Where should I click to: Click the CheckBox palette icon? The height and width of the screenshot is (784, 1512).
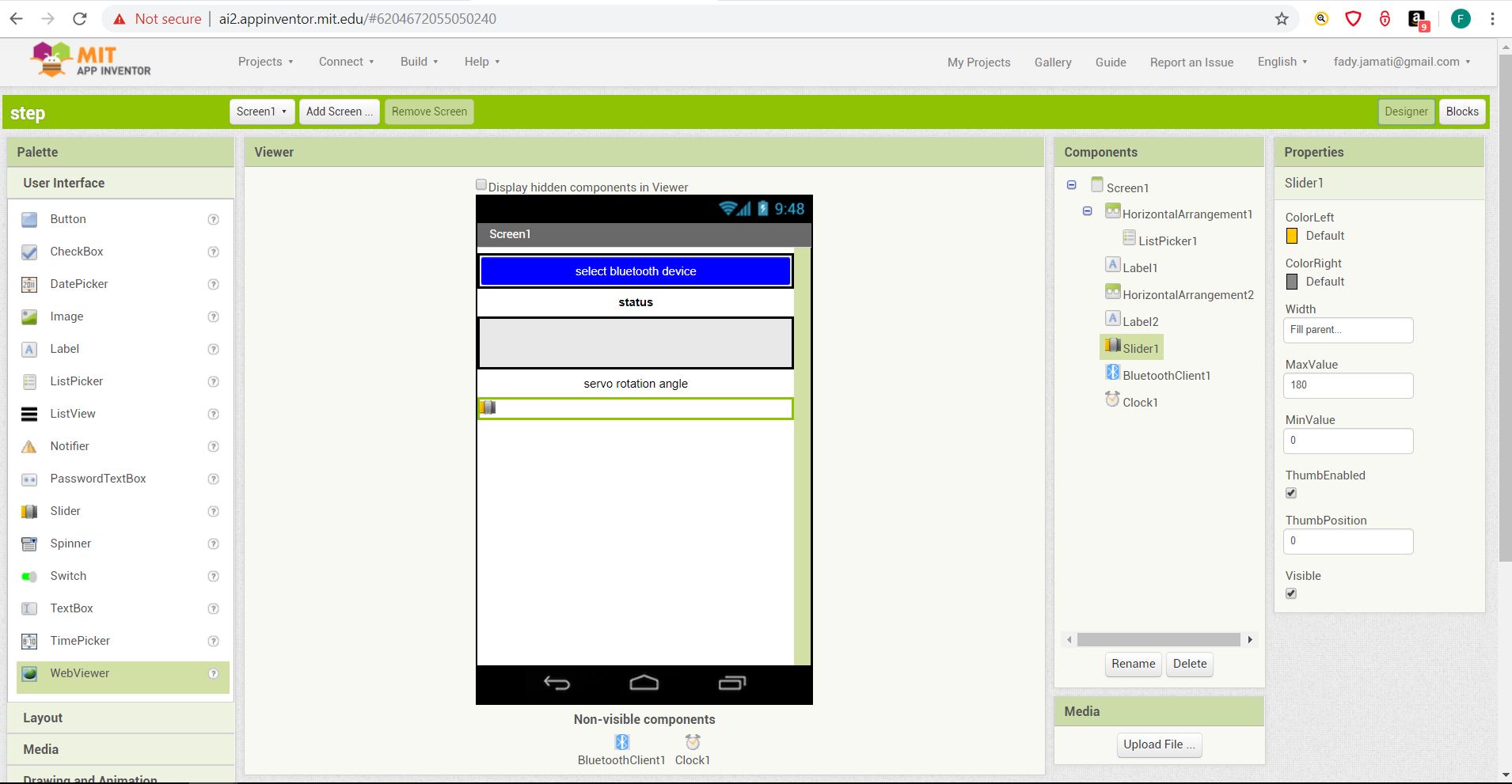[29, 252]
